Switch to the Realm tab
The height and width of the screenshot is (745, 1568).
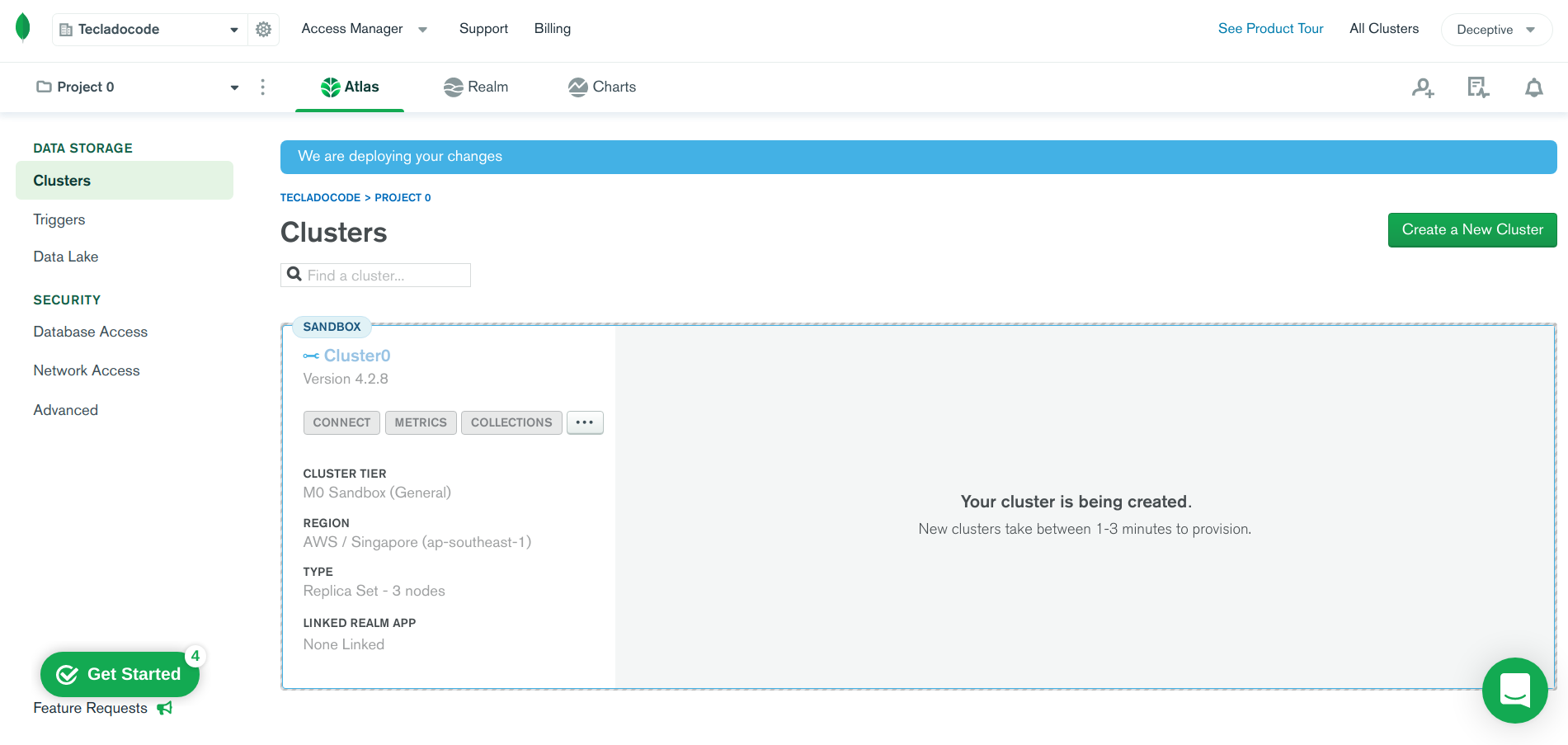click(476, 87)
